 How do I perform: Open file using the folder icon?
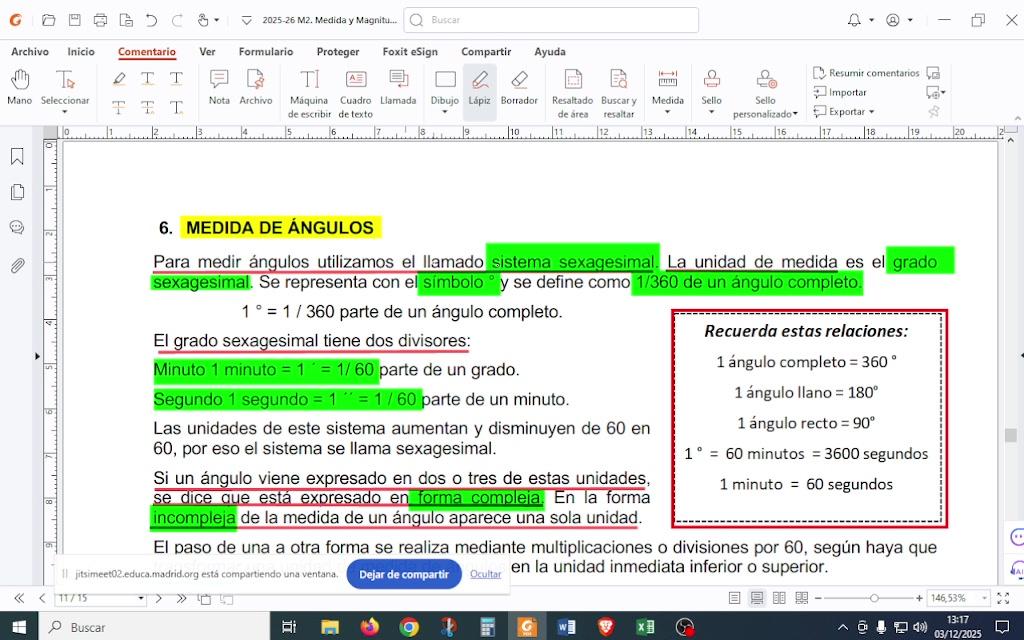(x=48, y=20)
